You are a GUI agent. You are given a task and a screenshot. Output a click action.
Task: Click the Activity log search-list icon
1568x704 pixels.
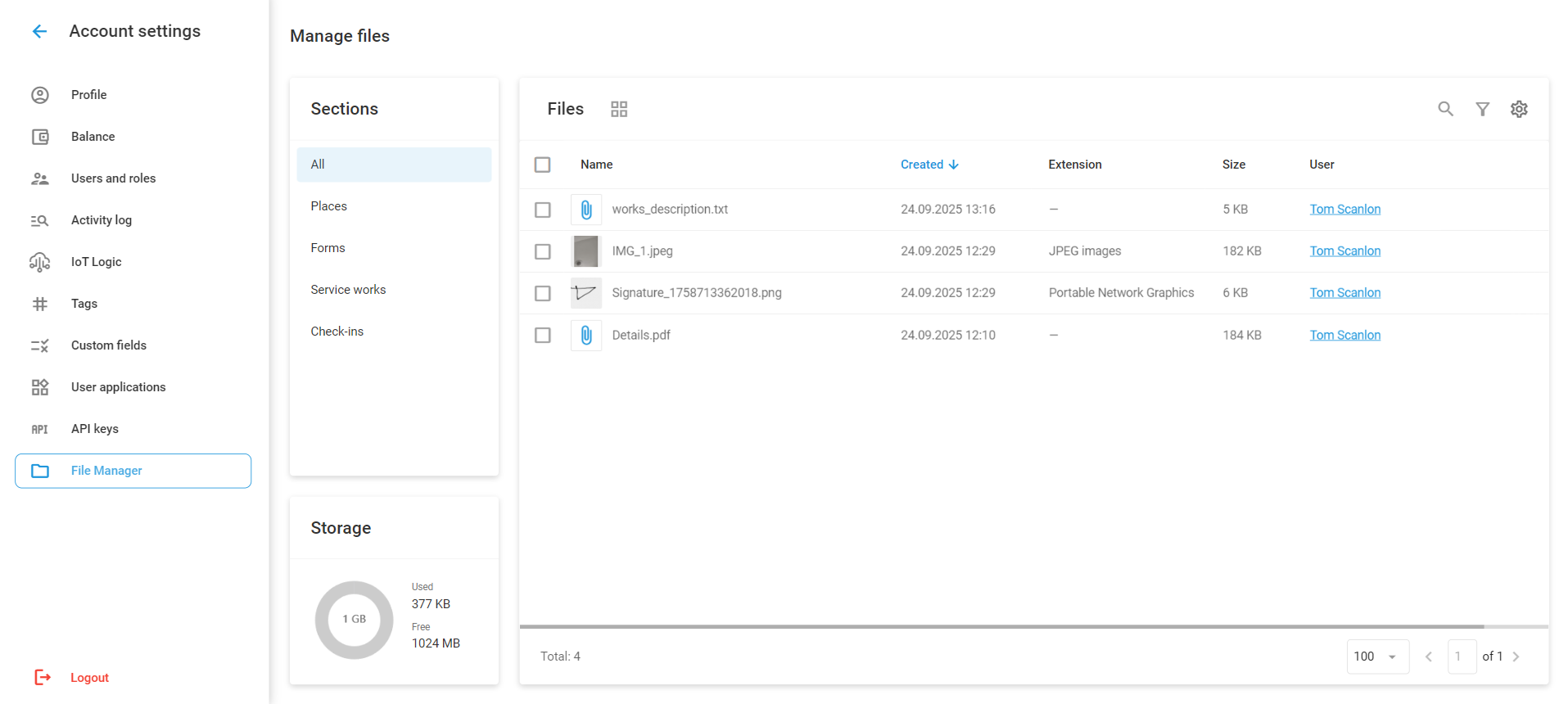(40, 220)
